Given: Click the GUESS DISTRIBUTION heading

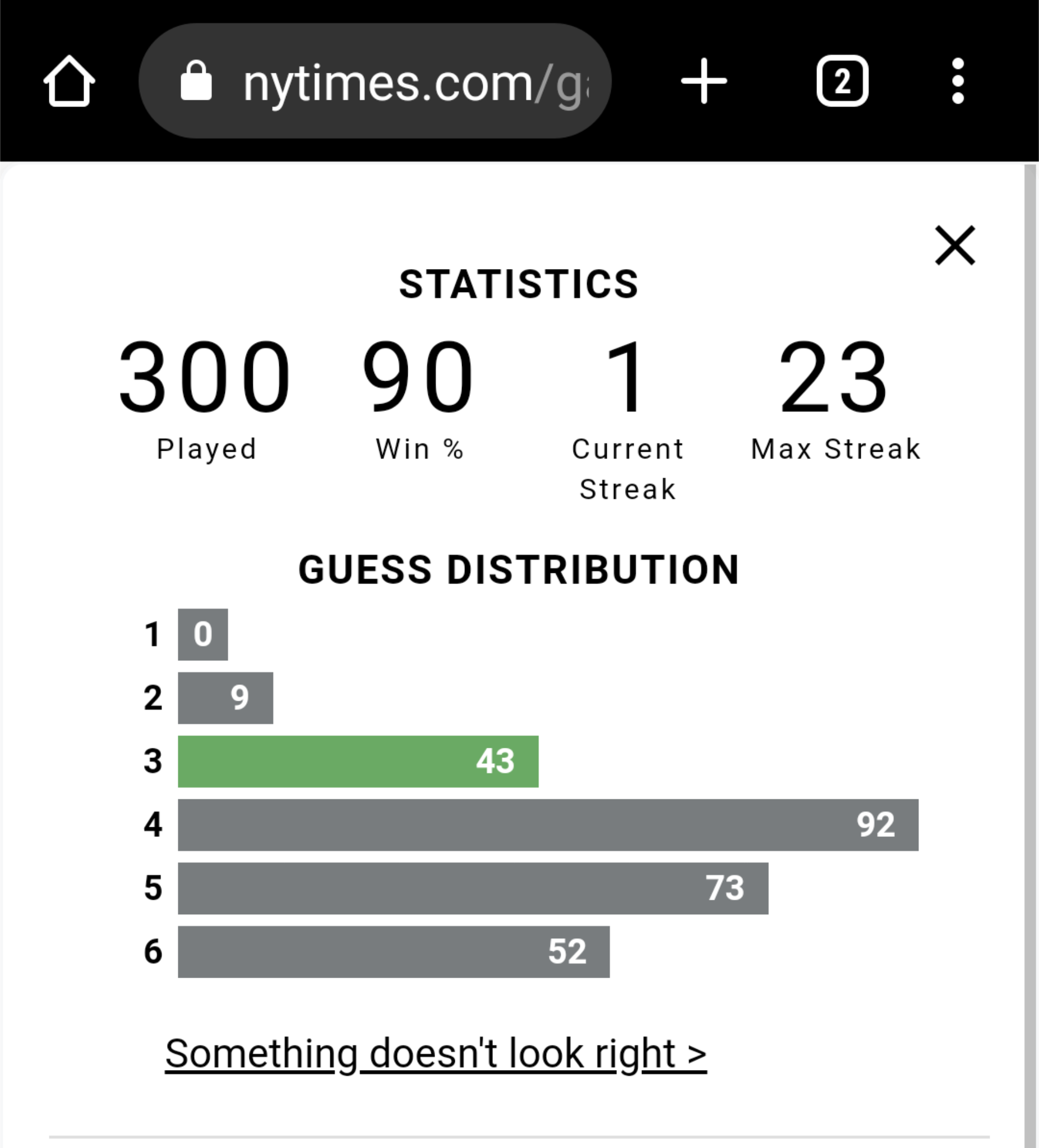Looking at the screenshot, I should (x=519, y=570).
